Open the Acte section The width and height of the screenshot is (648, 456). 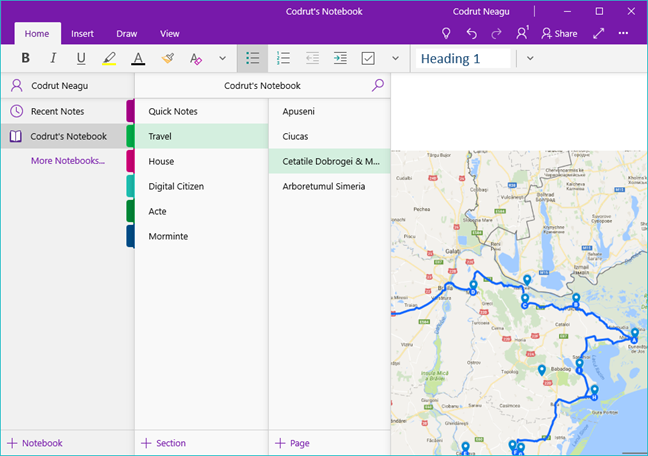tap(202, 211)
